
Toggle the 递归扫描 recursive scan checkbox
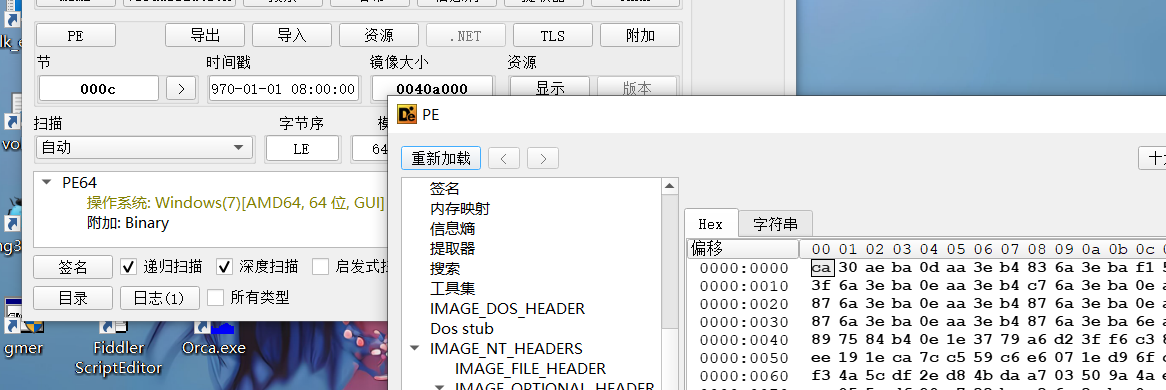[x=128, y=266]
